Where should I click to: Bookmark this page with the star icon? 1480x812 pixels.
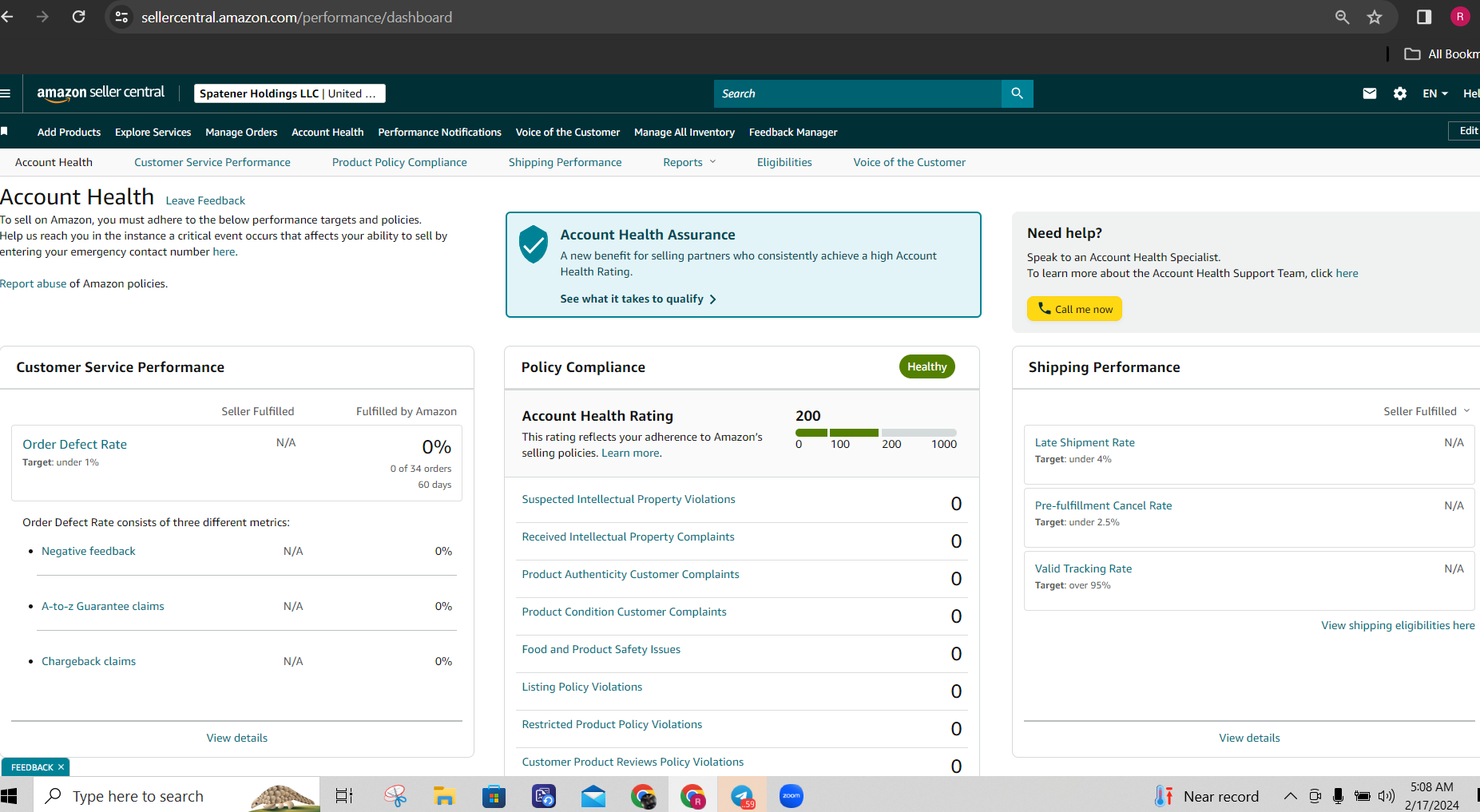[1375, 17]
